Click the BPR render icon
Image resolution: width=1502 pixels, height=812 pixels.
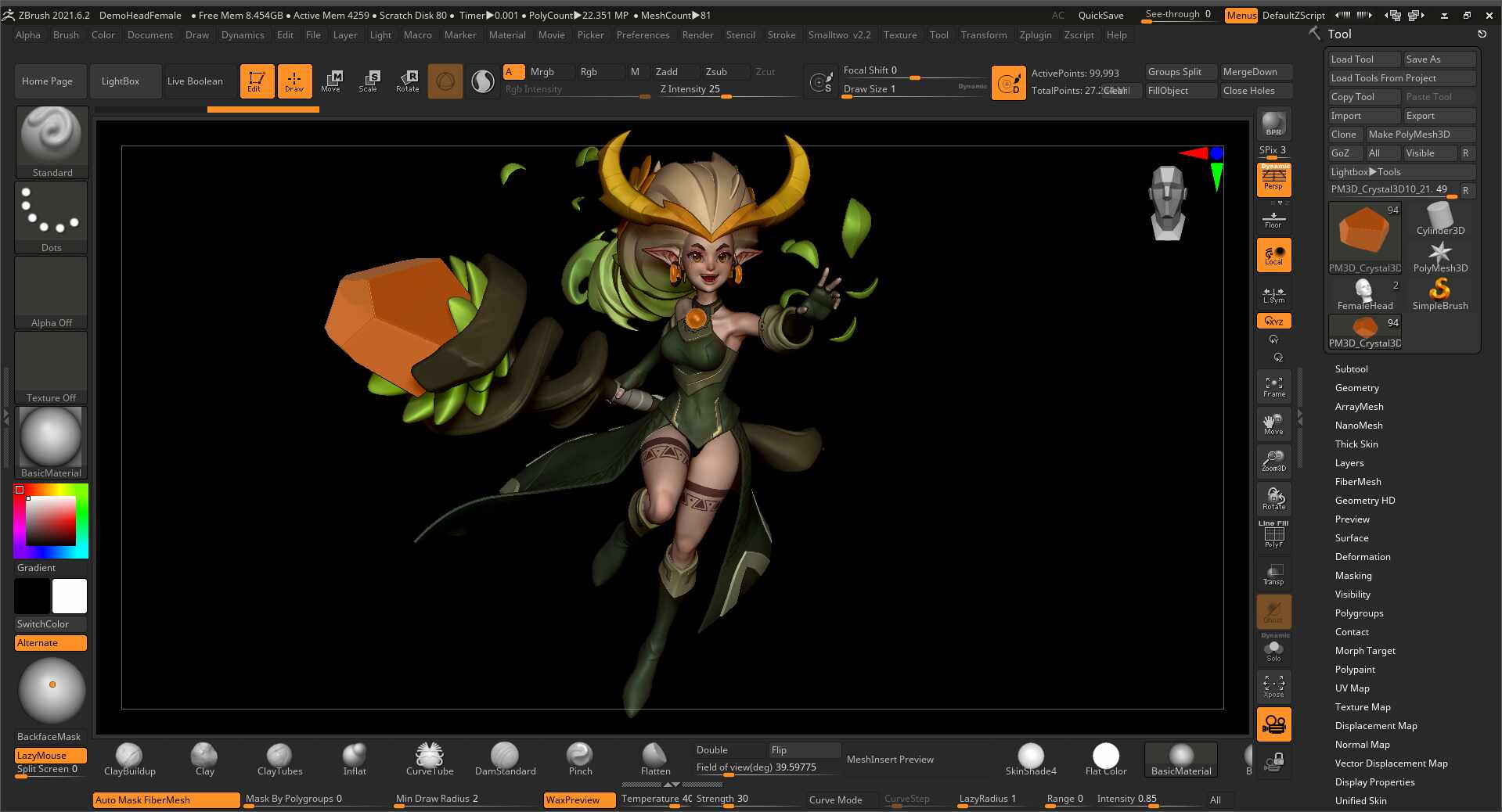point(1273,123)
